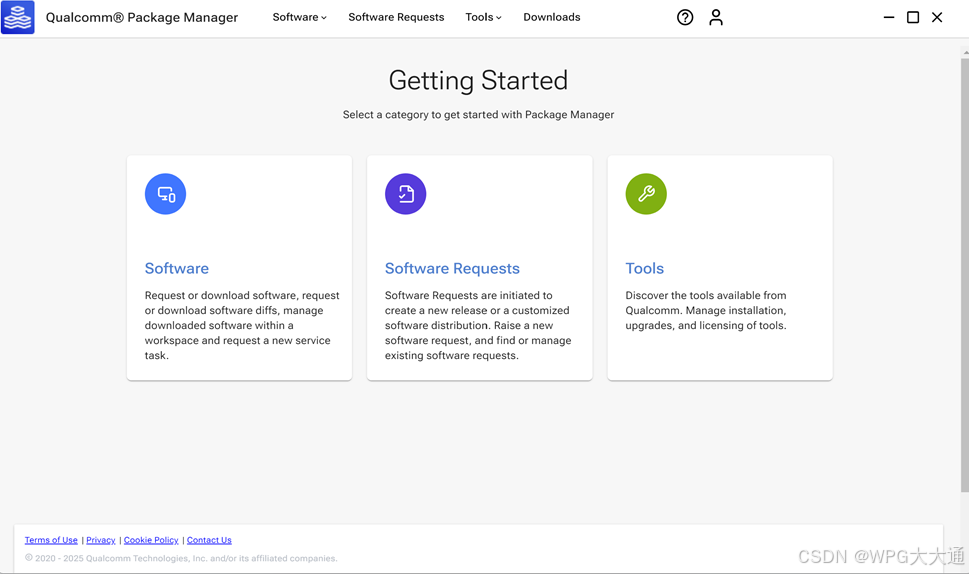Click the Qualcomm Technologies copyright notice

click(x=181, y=559)
